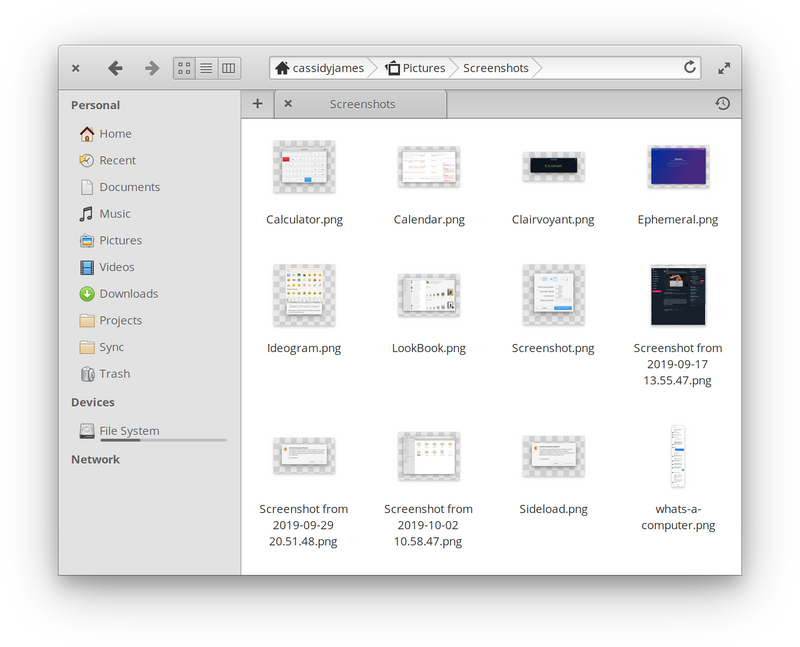Open Videos in the sidebar
Screen dimensions: 800x647
coord(148,267)
